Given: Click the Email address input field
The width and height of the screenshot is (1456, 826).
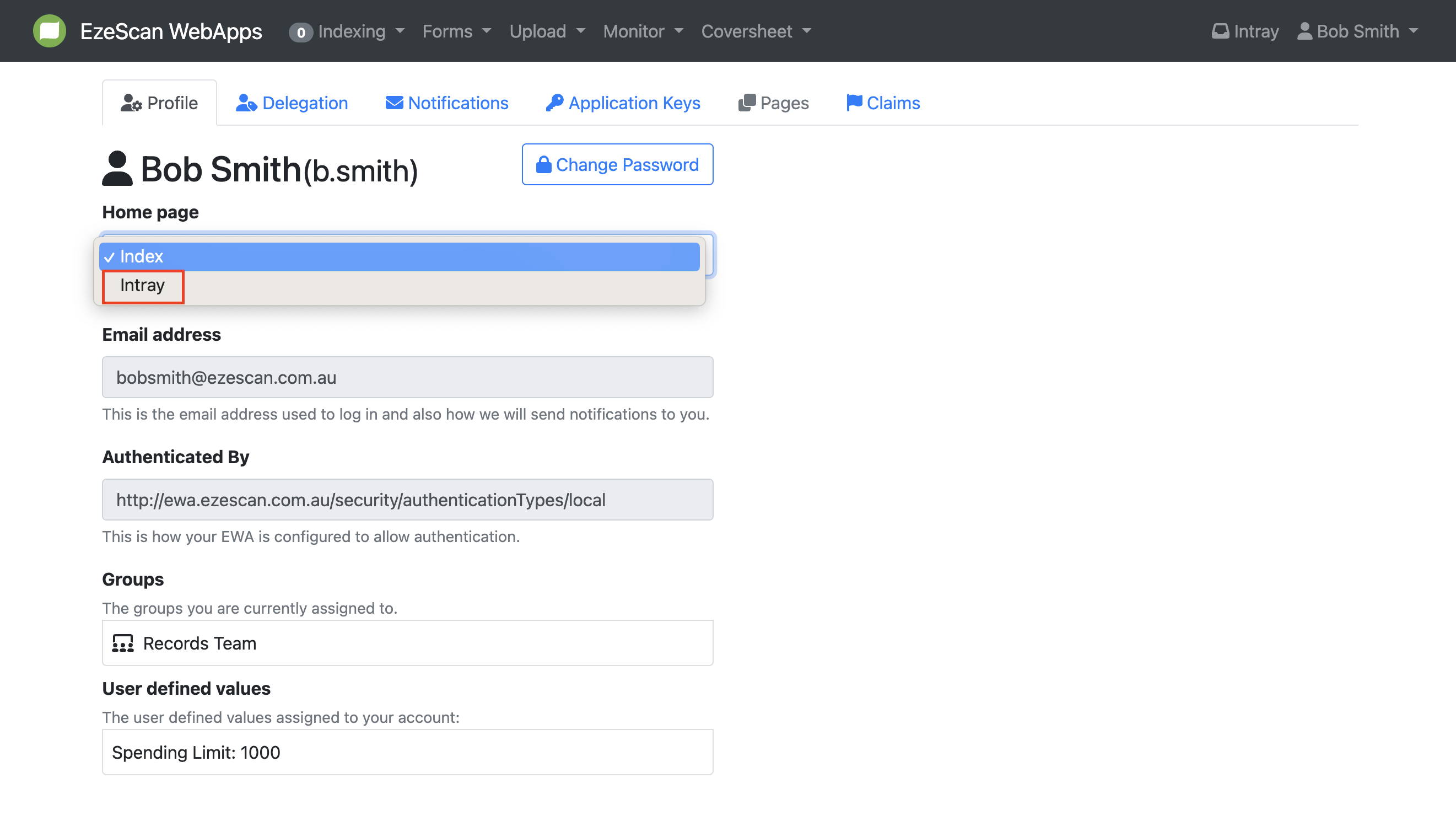Looking at the screenshot, I should (x=407, y=377).
